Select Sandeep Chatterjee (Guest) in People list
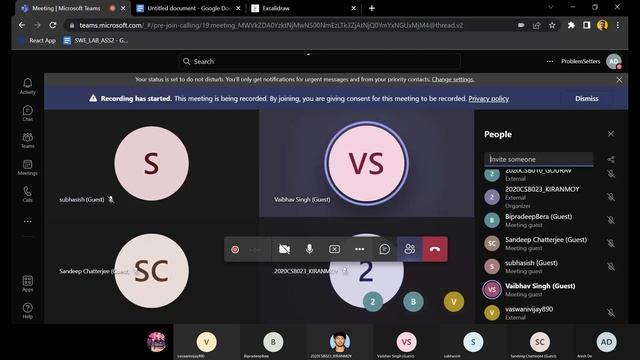This screenshot has height=360, width=640. pyautogui.click(x=550, y=243)
